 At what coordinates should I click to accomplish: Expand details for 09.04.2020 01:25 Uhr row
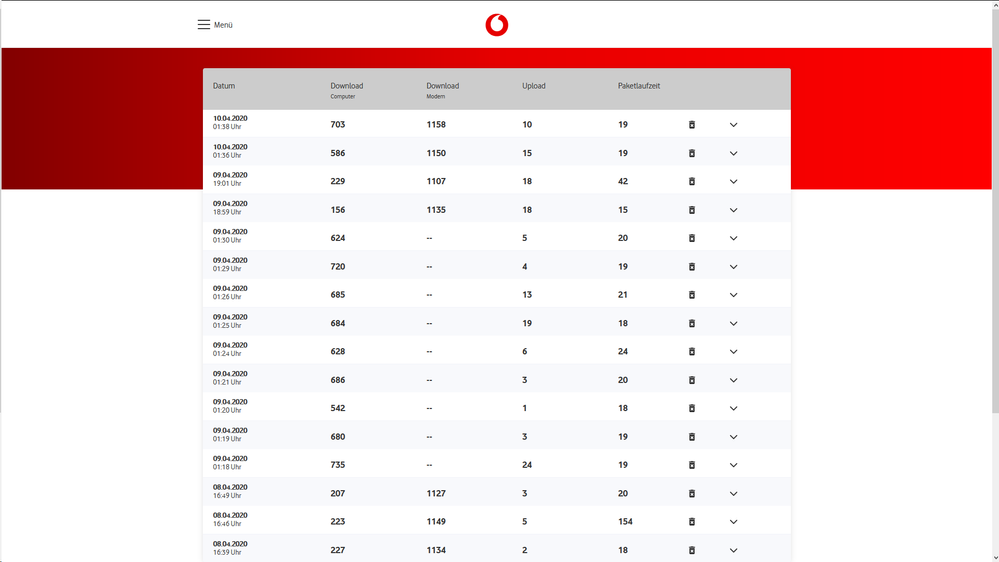click(x=733, y=324)
